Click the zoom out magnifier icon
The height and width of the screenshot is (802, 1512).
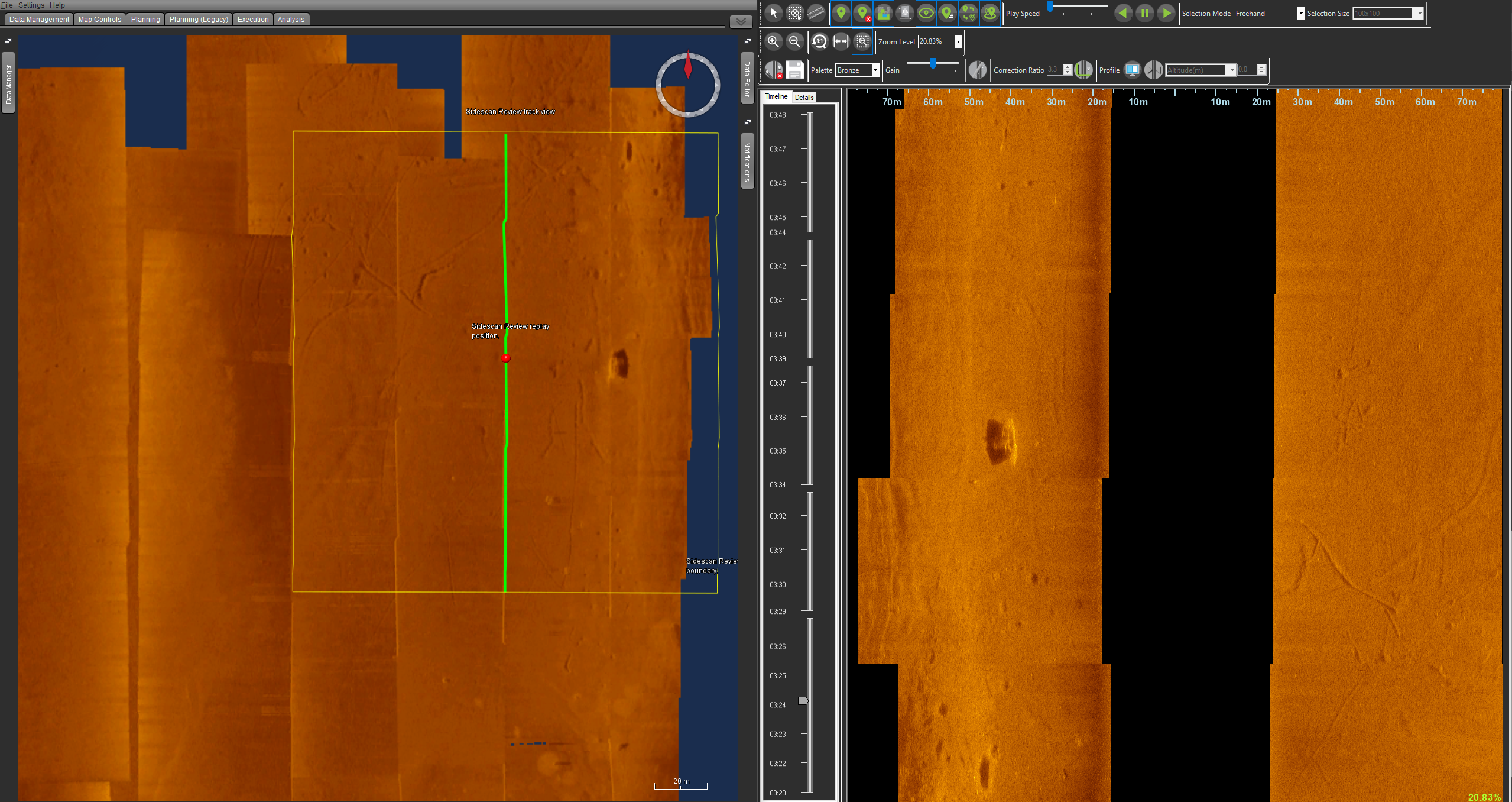[x=793, y=42]
